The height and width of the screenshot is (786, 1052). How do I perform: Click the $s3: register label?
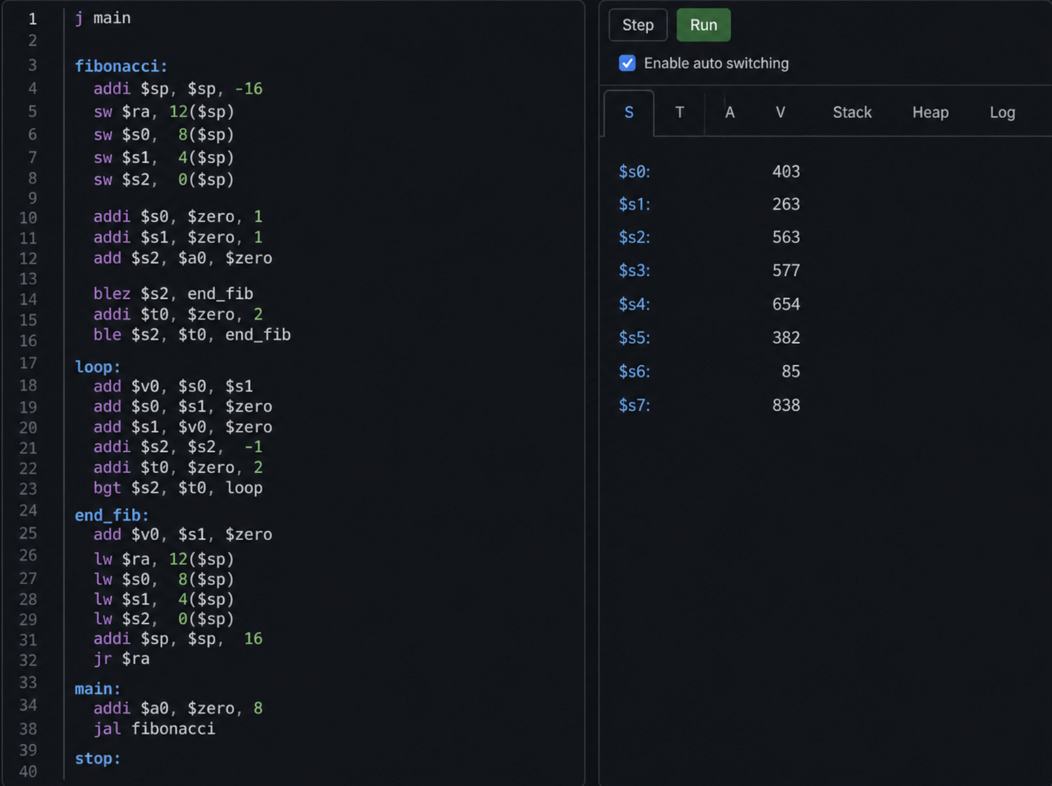[x=634, y=271]
